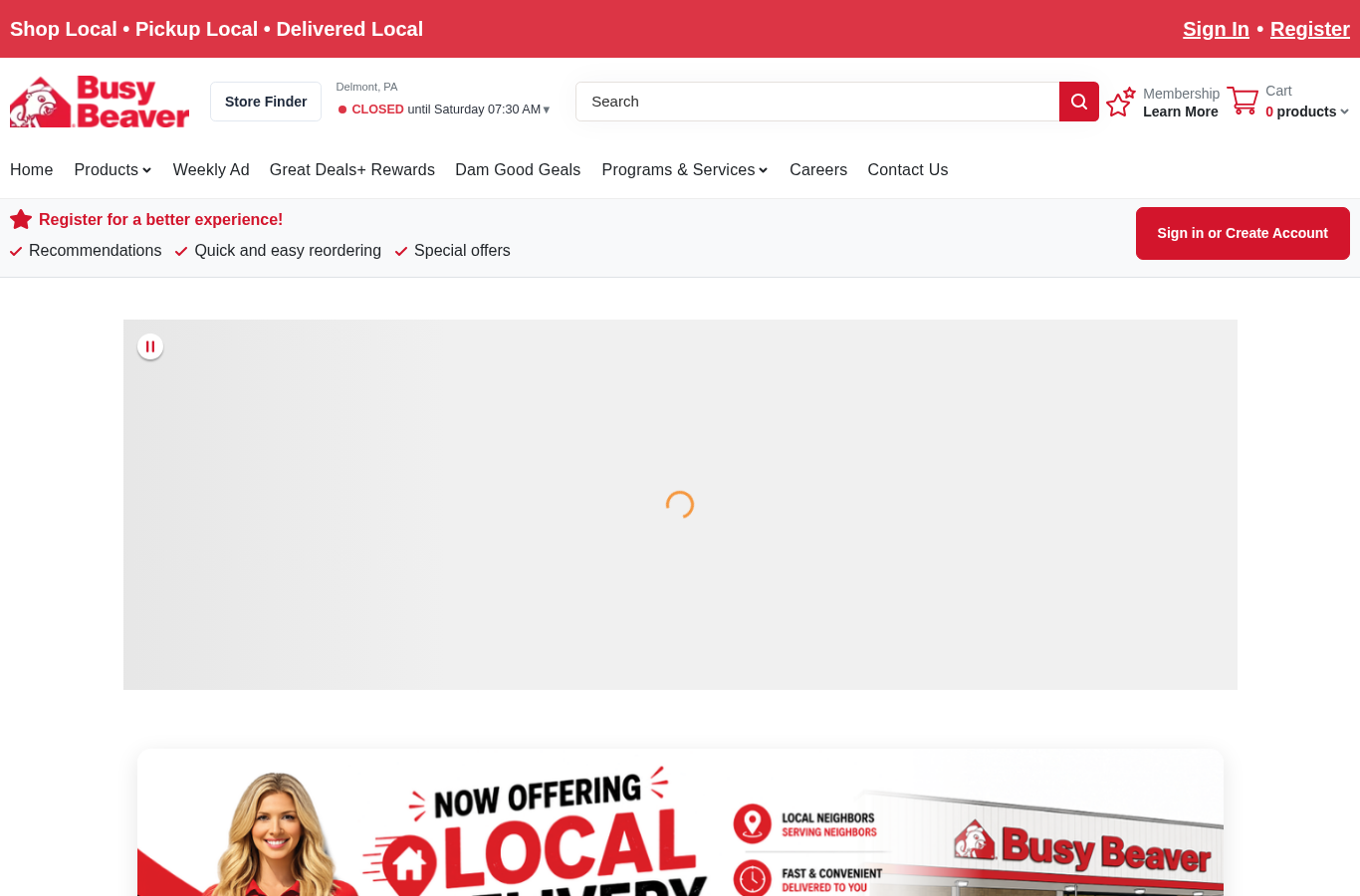The width and height of the screenshot is (1360, 896).
Task: Visit the Careers page
Action: click(x=818, y=169)
